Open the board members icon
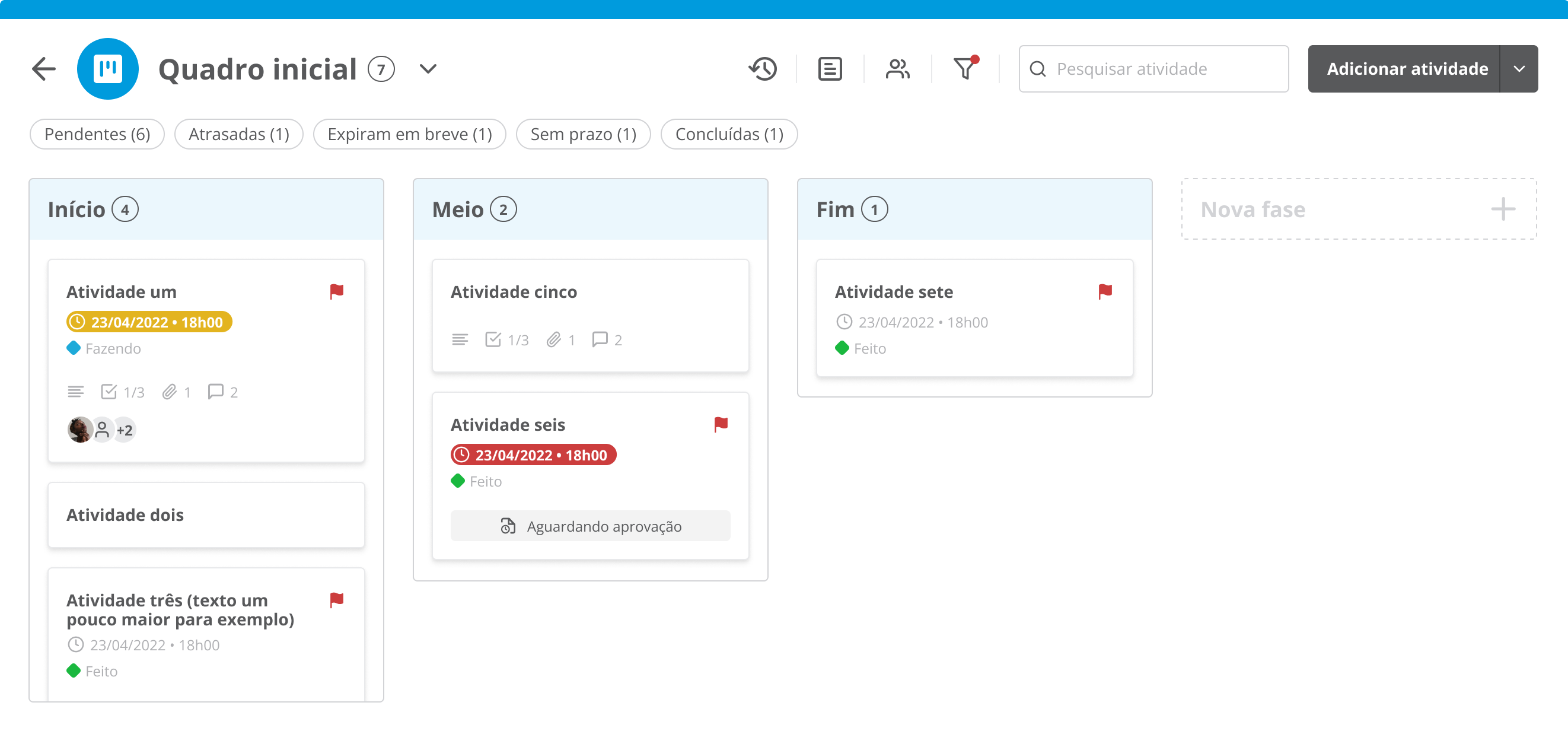Screen dimensions: 1568x731 point(897,69)
